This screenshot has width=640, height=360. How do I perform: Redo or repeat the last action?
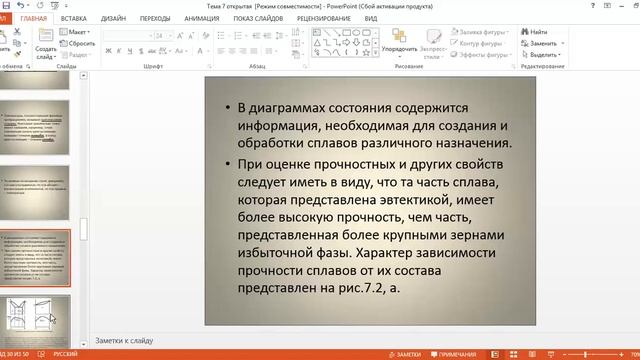pyautogui.click(x=40, y=5)
